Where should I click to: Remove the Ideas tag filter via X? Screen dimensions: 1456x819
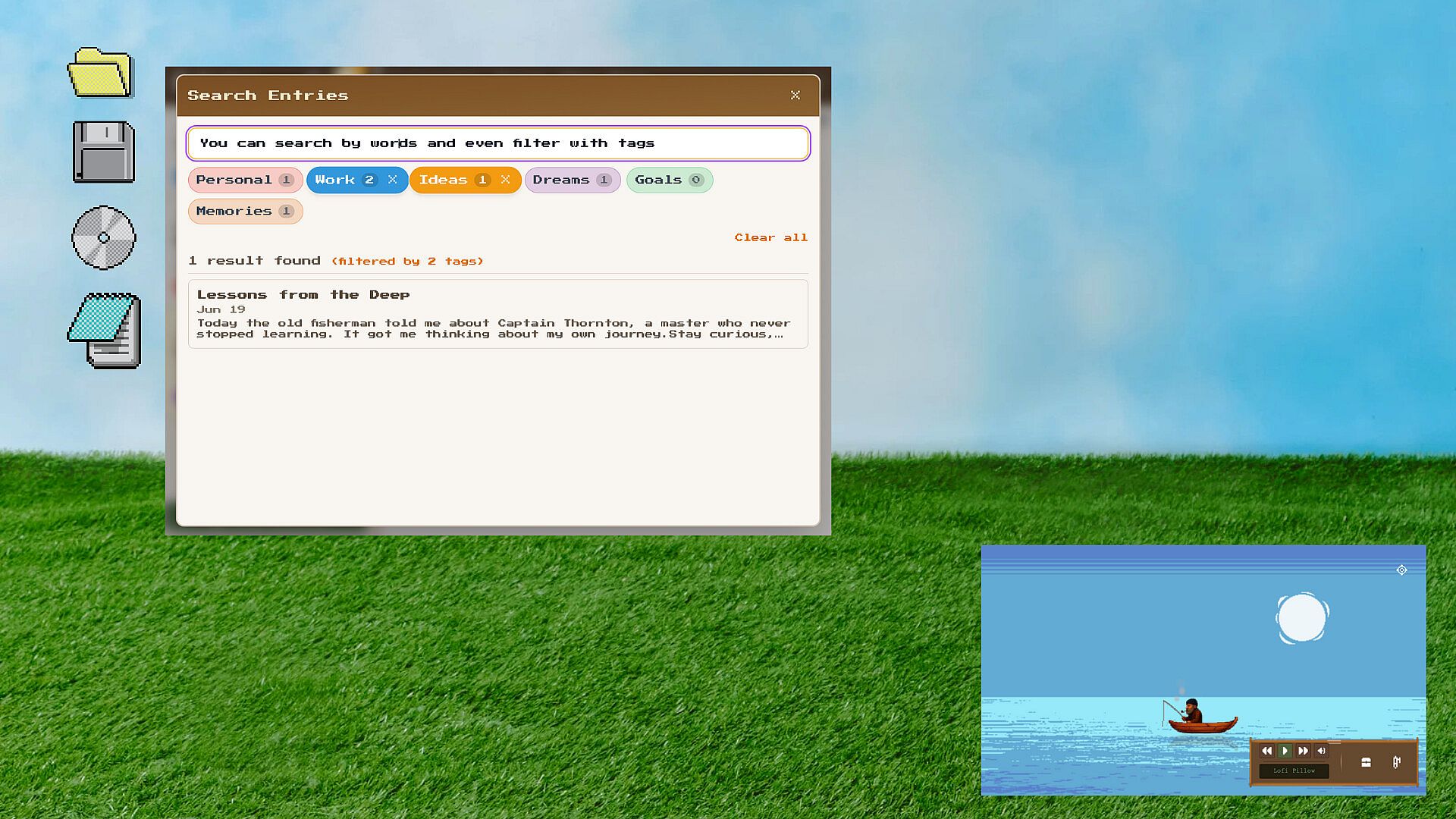tap(505, 180)
